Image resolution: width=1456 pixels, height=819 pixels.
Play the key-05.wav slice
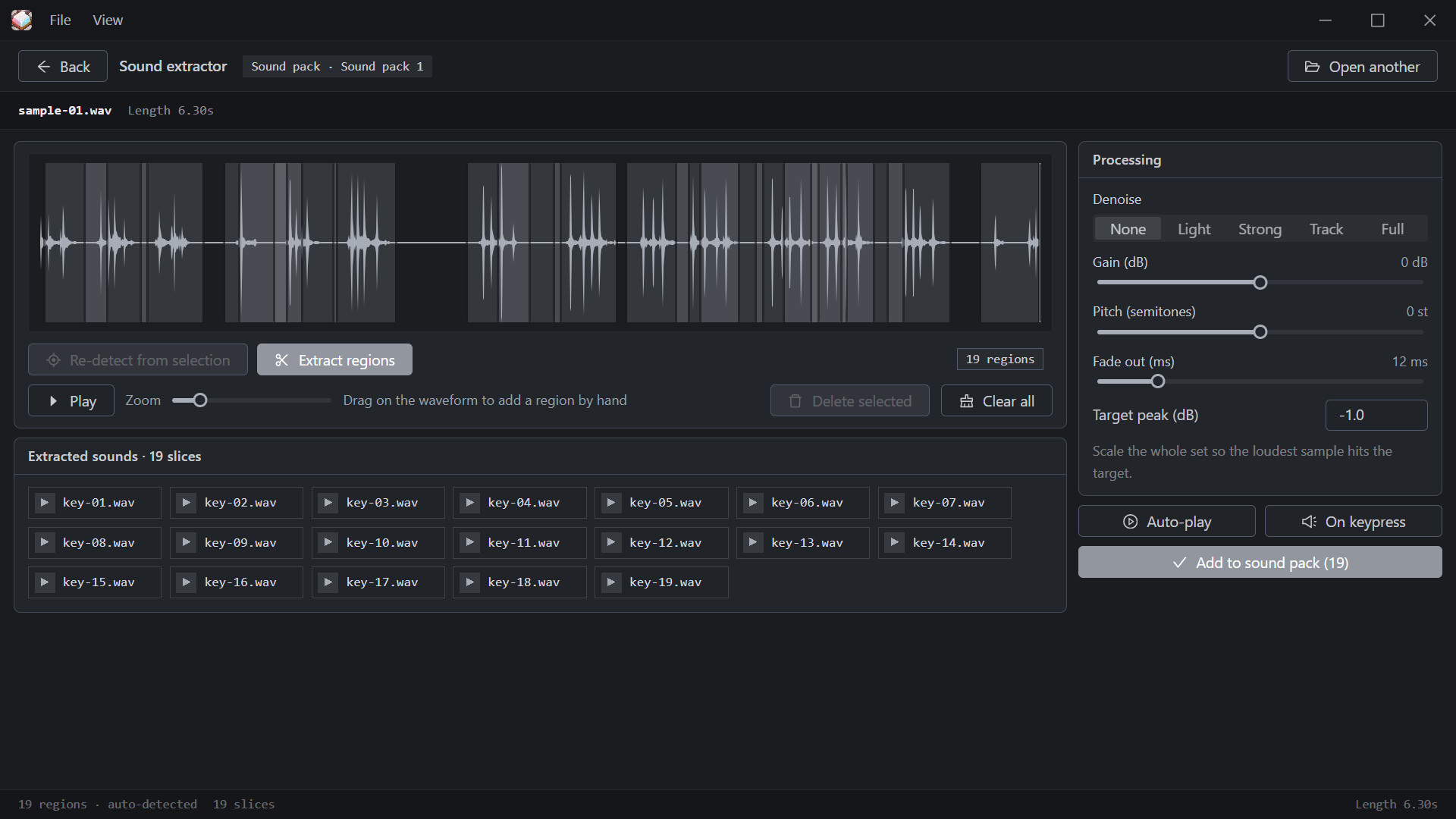(x=611, y=503)
